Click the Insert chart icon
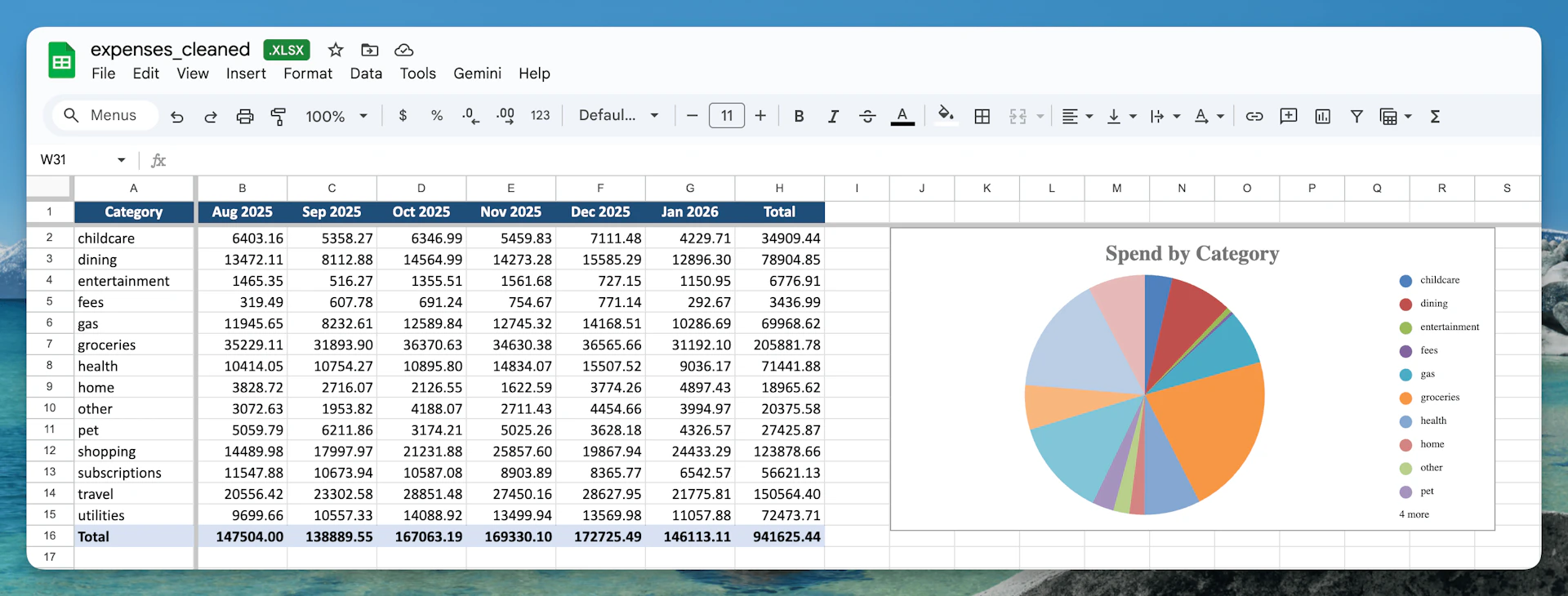 click(1323, 116)
